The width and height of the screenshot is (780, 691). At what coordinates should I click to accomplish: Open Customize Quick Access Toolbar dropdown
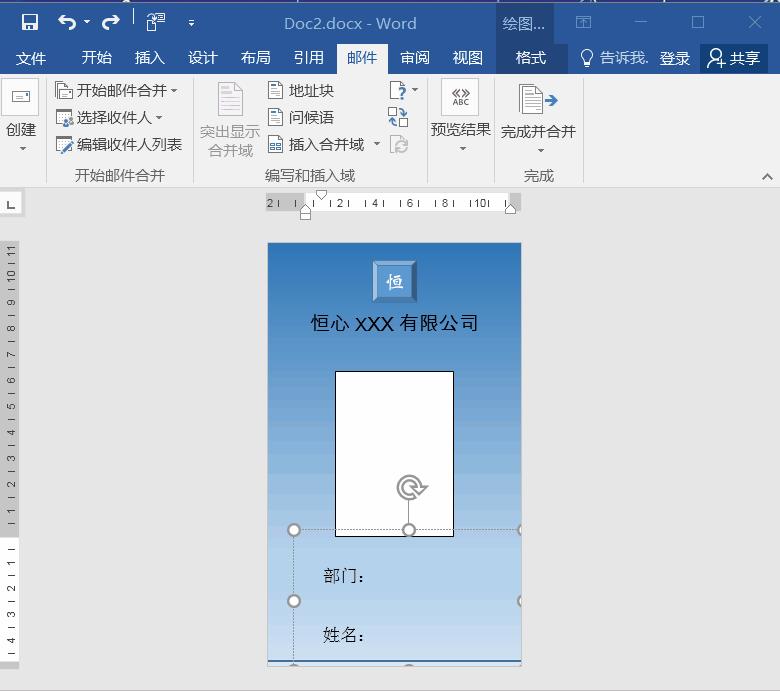coord(191,23)
